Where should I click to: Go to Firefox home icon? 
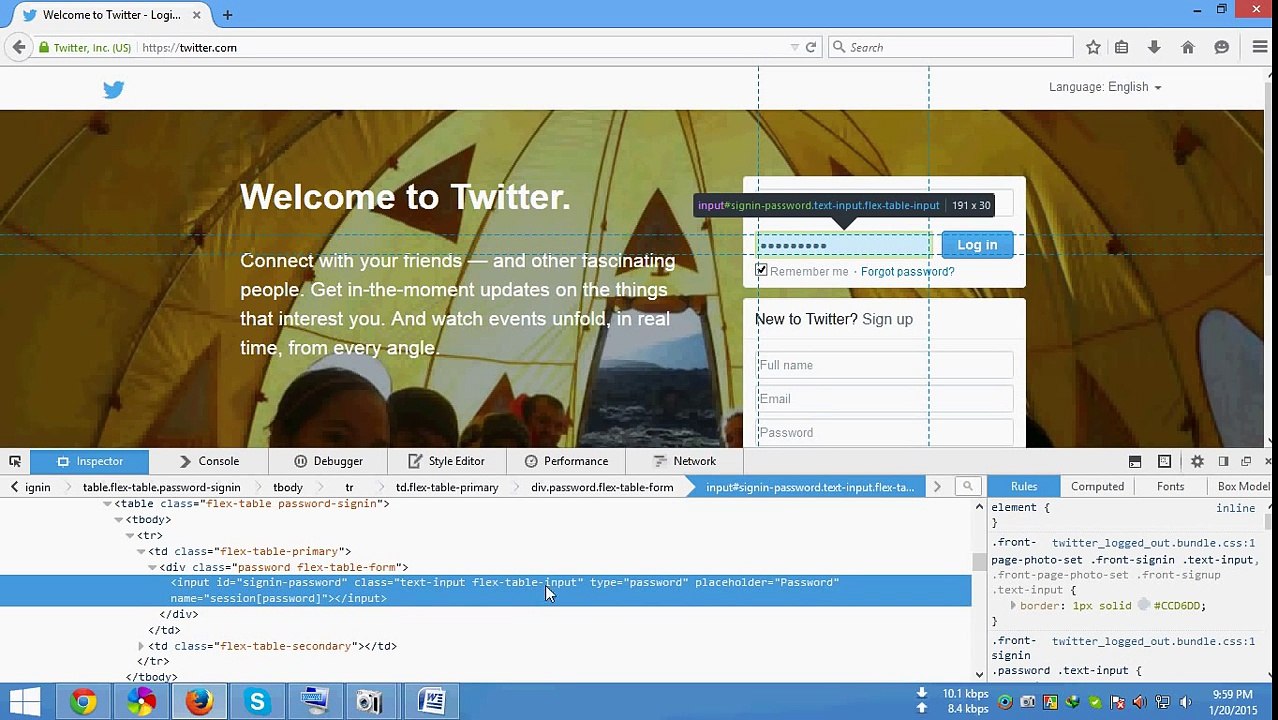(1188, 47)
